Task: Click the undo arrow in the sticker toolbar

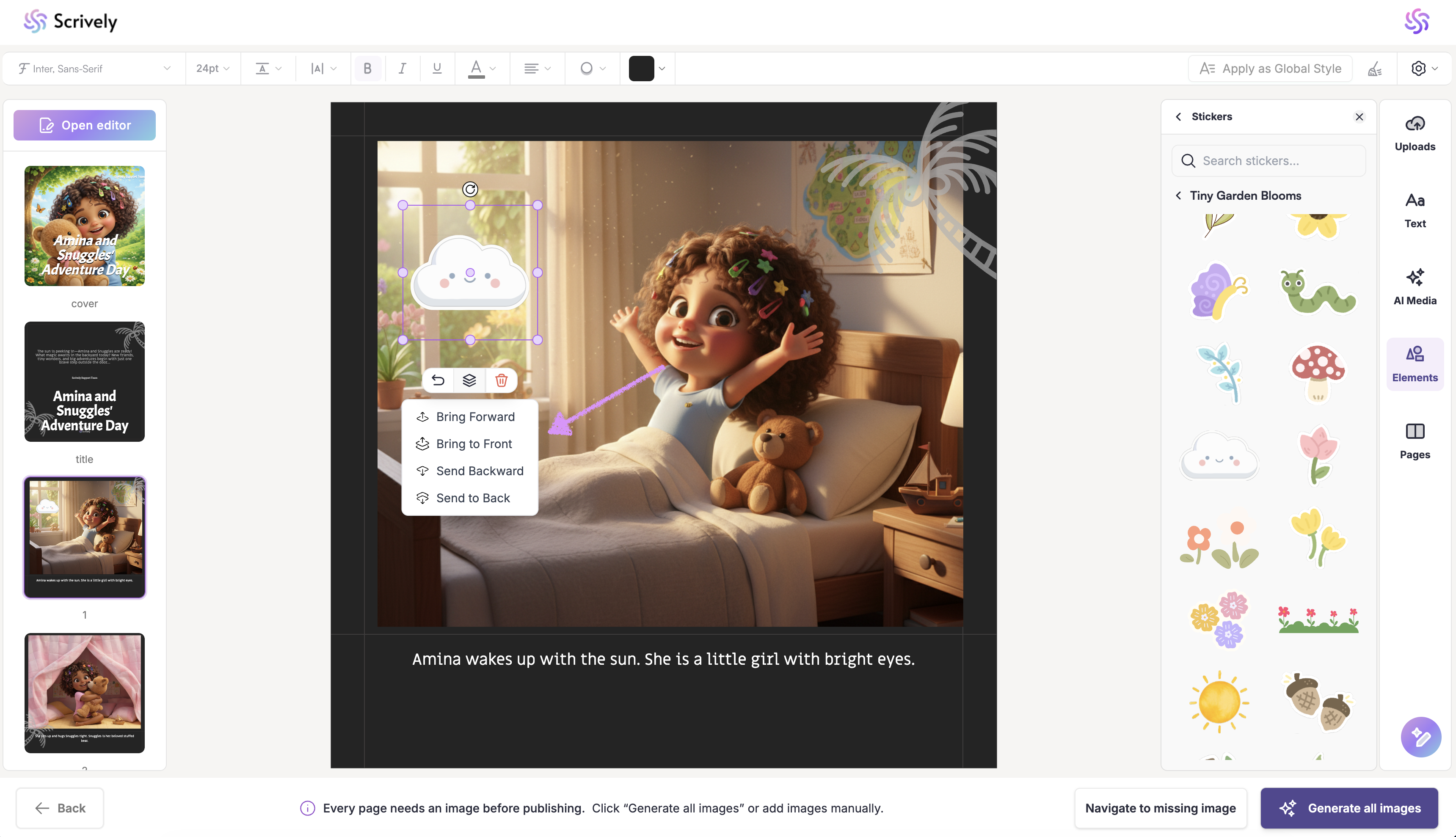Action: [437, 380]
